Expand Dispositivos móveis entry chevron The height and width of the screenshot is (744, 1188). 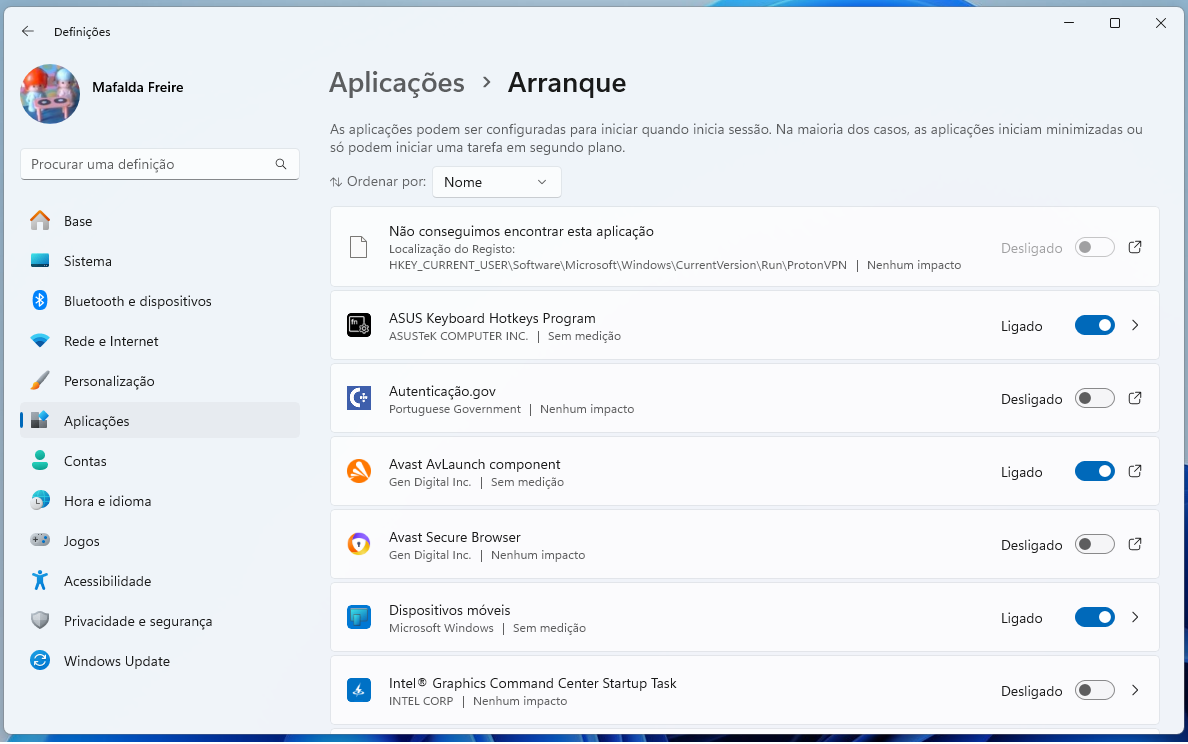click(x=1135, y=617)
